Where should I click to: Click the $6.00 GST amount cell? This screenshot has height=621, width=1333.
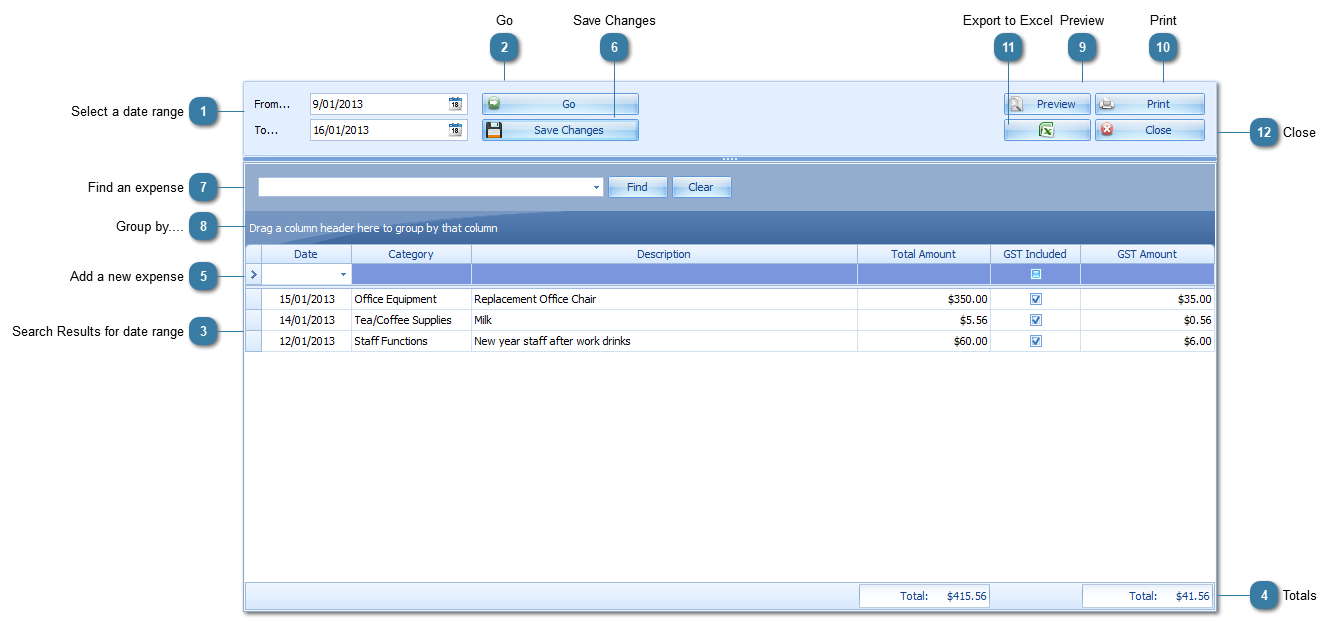click(x=1147, y=341)
